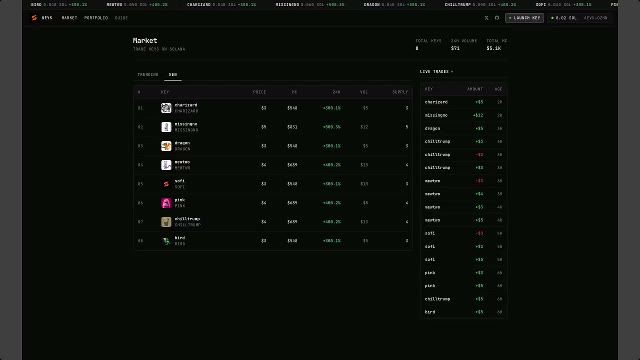Screen dimensions: 640x360
Task: Sort the table by Price column
Action: point(260,92)
